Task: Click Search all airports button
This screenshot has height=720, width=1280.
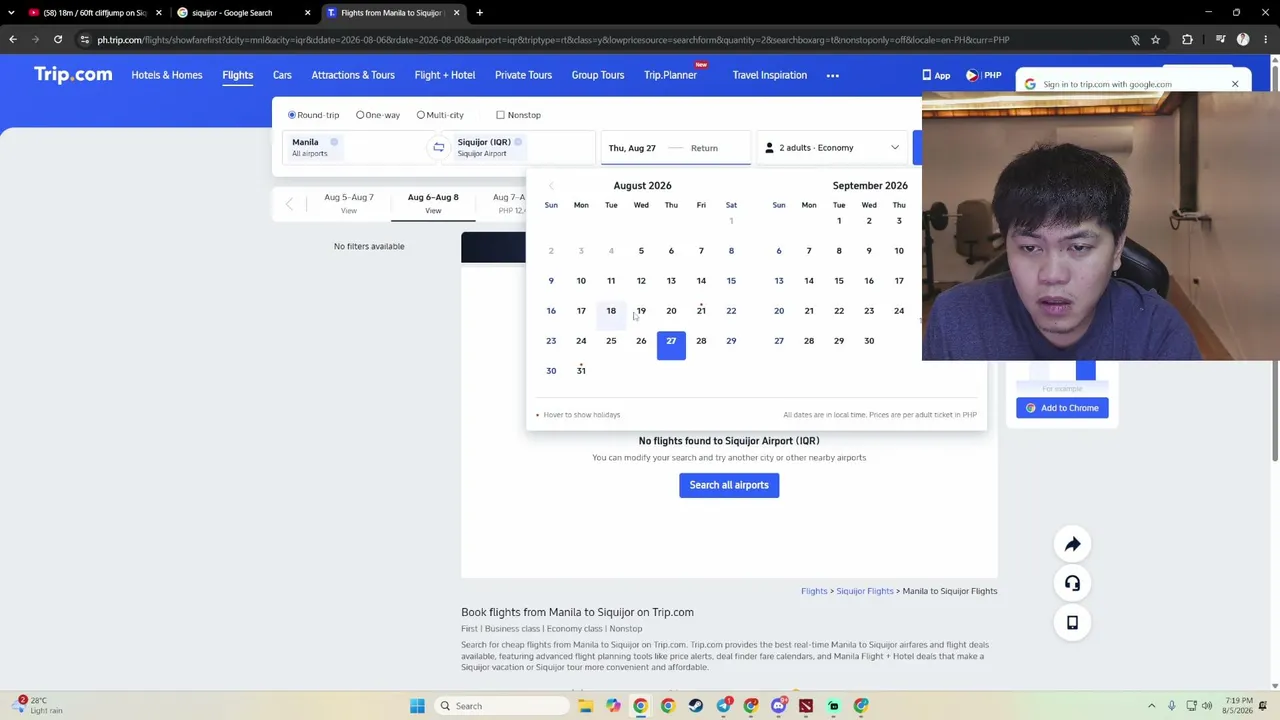Action: click(729, 485)
